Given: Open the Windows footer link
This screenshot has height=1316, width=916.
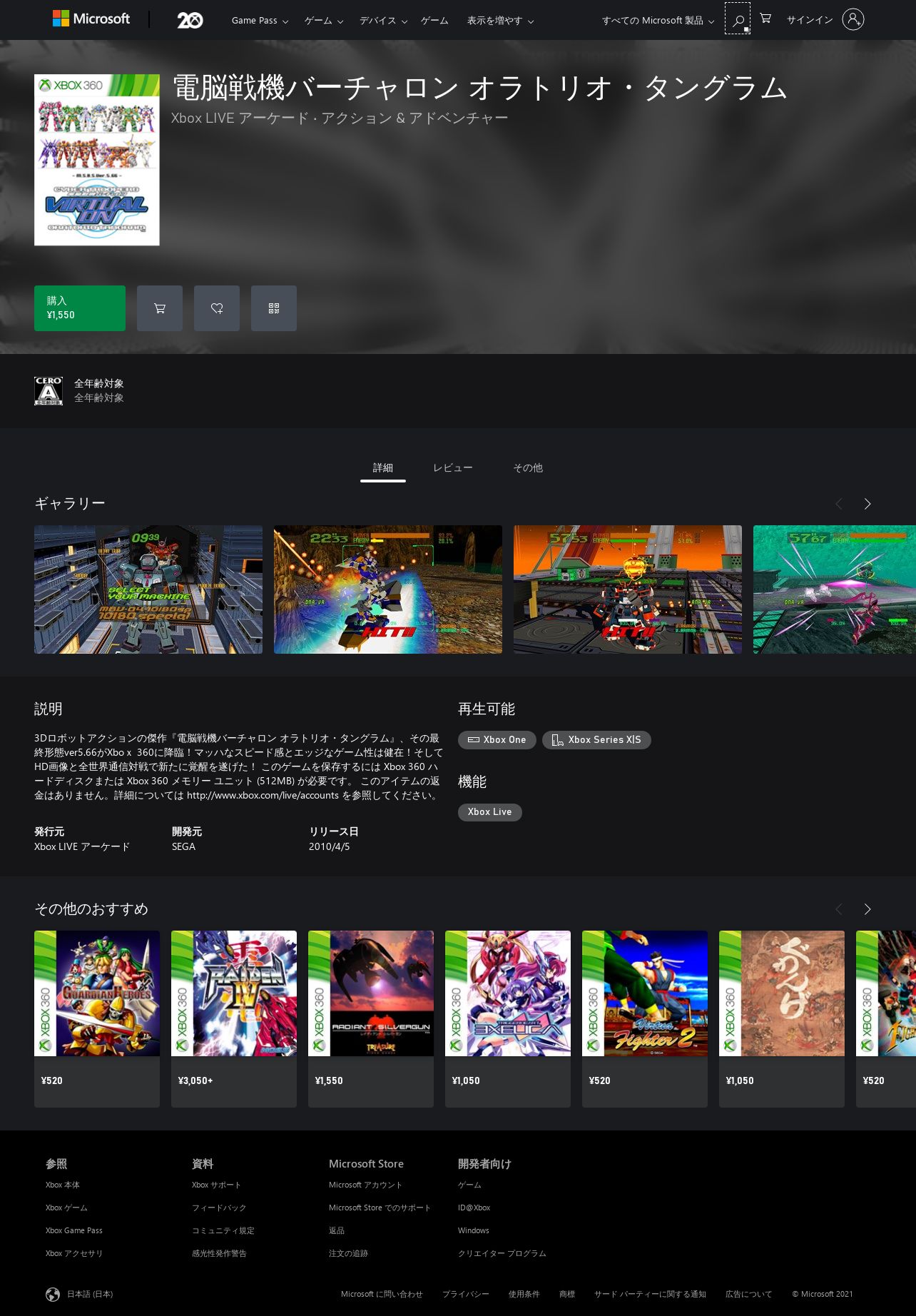Looking at the screenshot, I should pyautogui.click(x=474, y=1231).
